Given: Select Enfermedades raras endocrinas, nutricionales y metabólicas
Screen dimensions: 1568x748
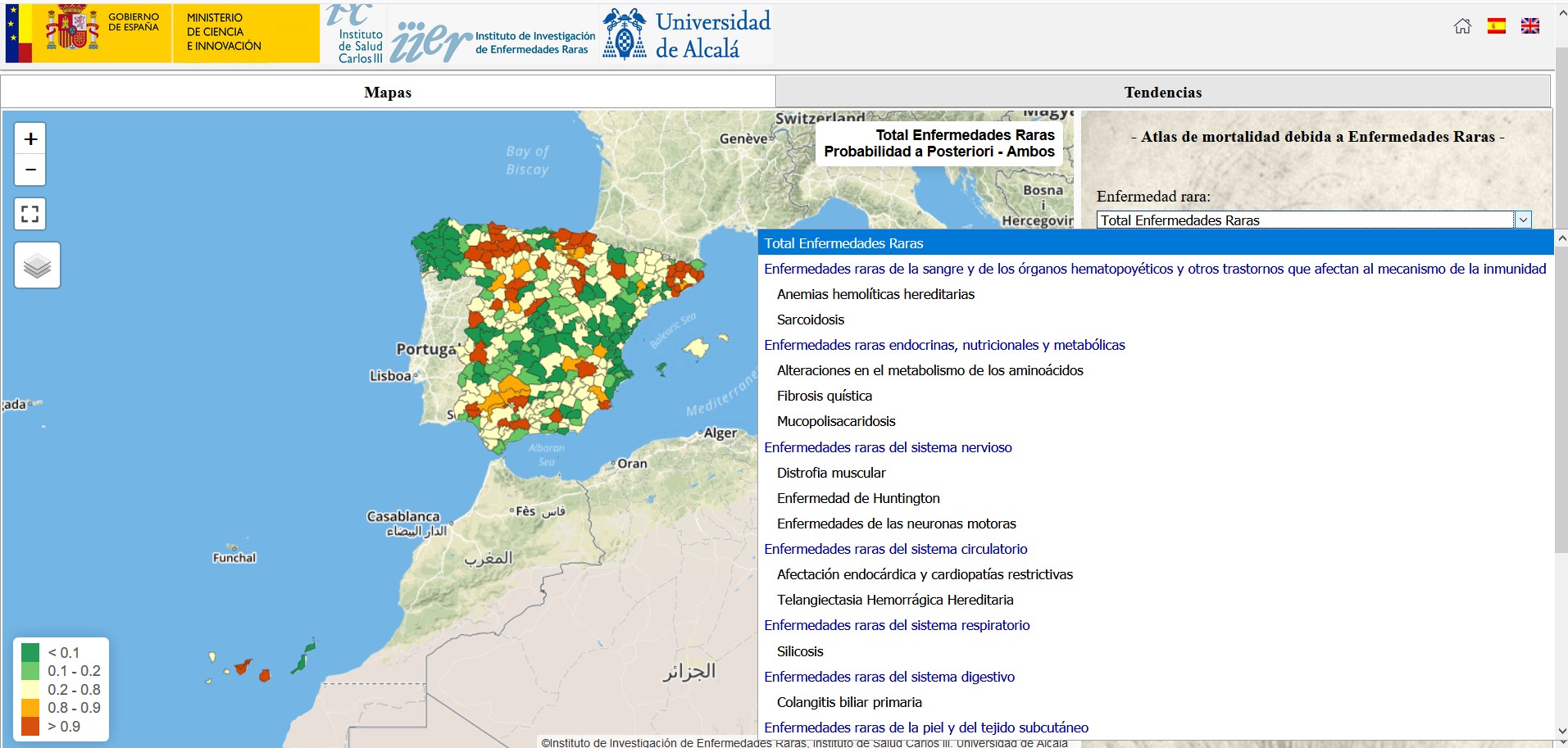Looking at the screenshot, I should 1156,345.
